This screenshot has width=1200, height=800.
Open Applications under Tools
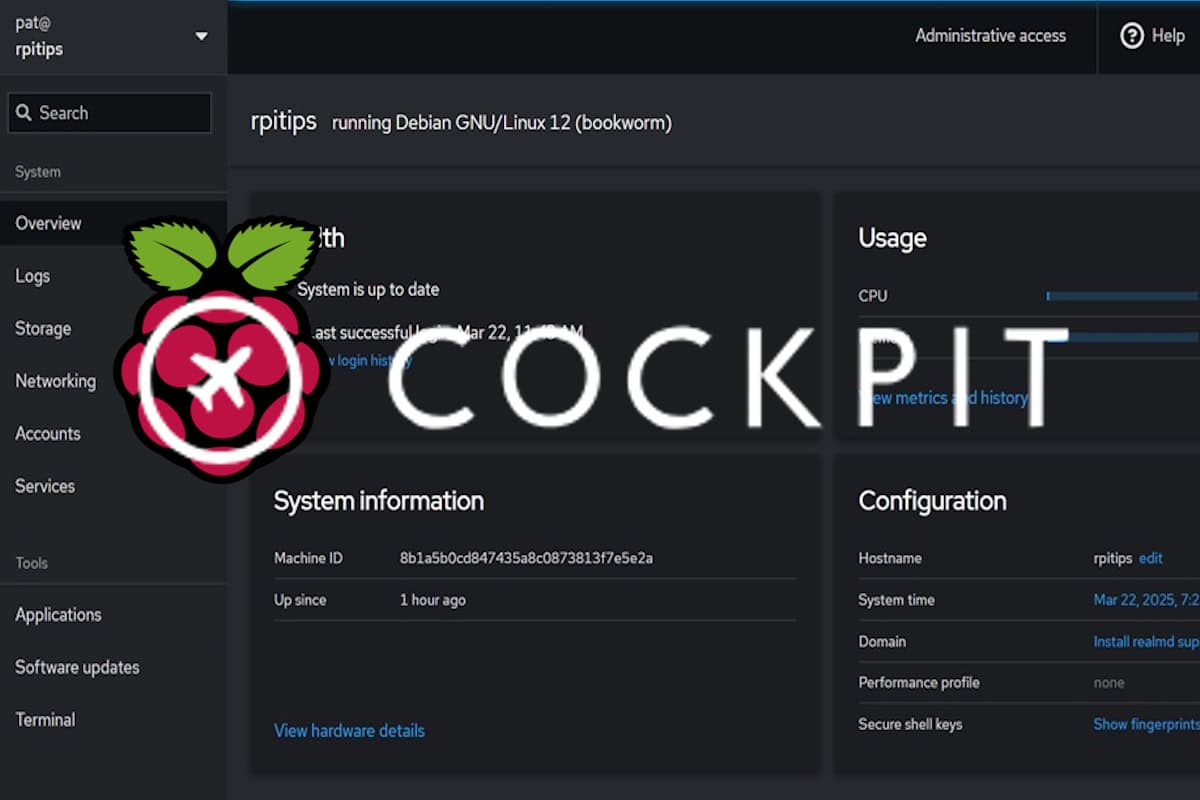tap(57, 614)
